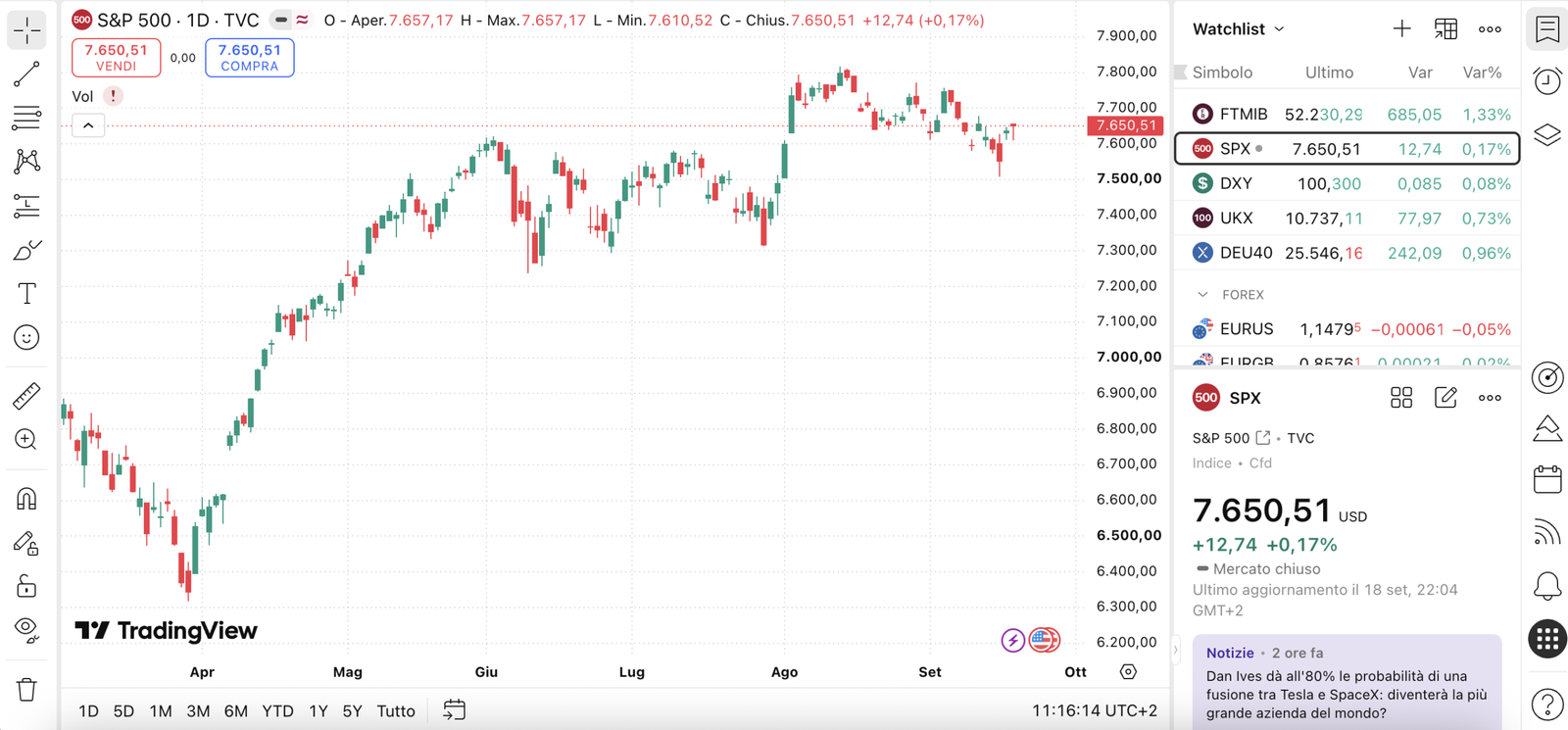
Task: Sort watchlist by Var% column
Action: click(x=1482, y=73)
